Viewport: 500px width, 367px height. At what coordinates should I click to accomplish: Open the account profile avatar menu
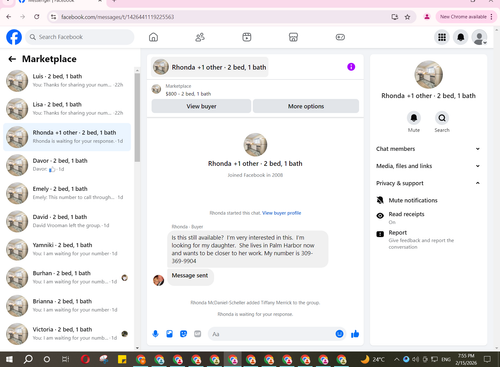[x=479, y=37]
